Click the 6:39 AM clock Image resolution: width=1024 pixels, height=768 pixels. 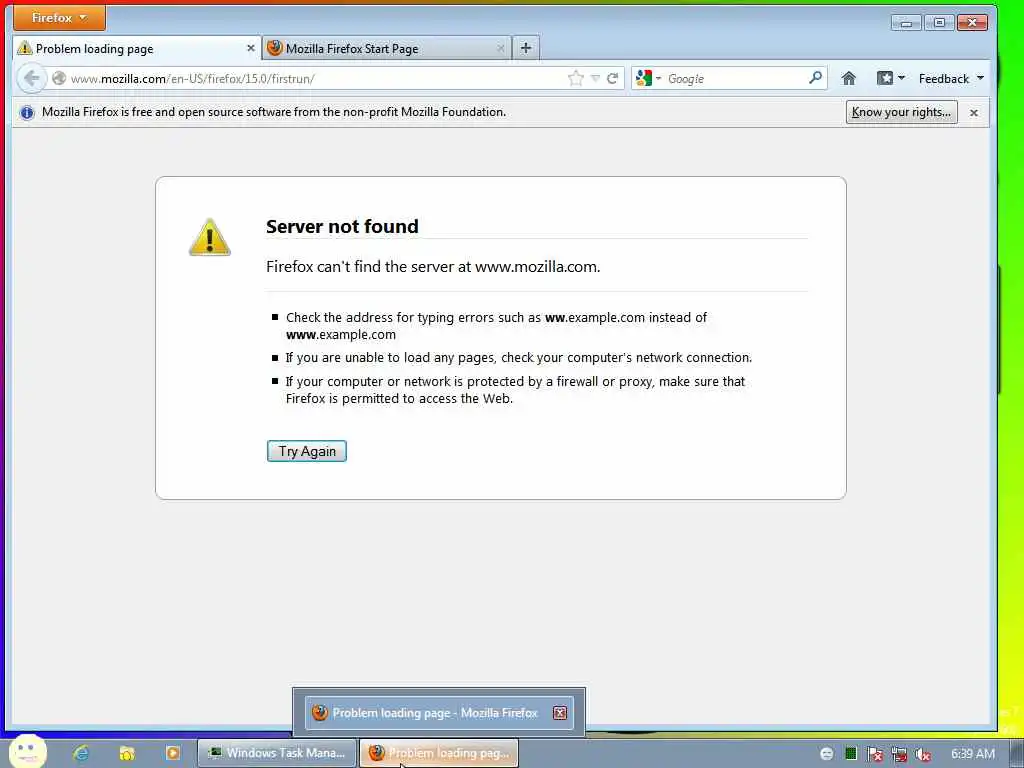click(x=973, y=754)
